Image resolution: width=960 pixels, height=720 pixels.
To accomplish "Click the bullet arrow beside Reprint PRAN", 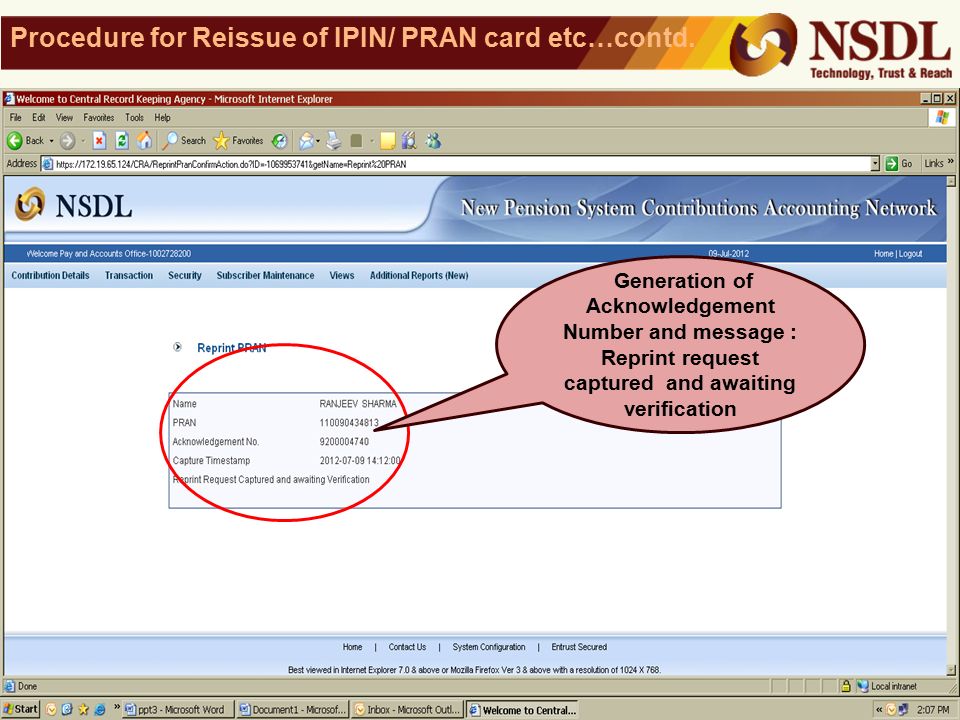I will [x=178, y=347].
